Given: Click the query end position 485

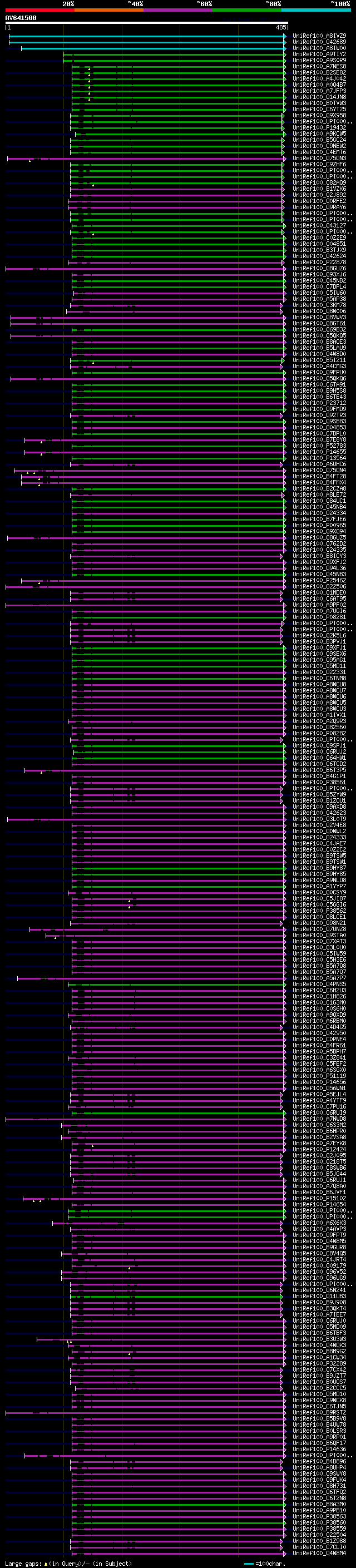Looking at the screenshot, I should point(280,27).
